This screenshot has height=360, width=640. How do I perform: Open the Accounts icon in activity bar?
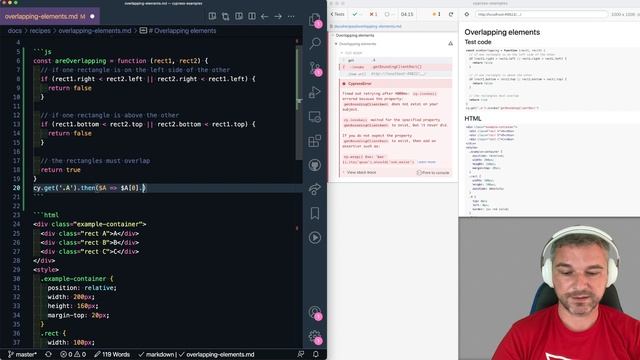pos(315,313)
